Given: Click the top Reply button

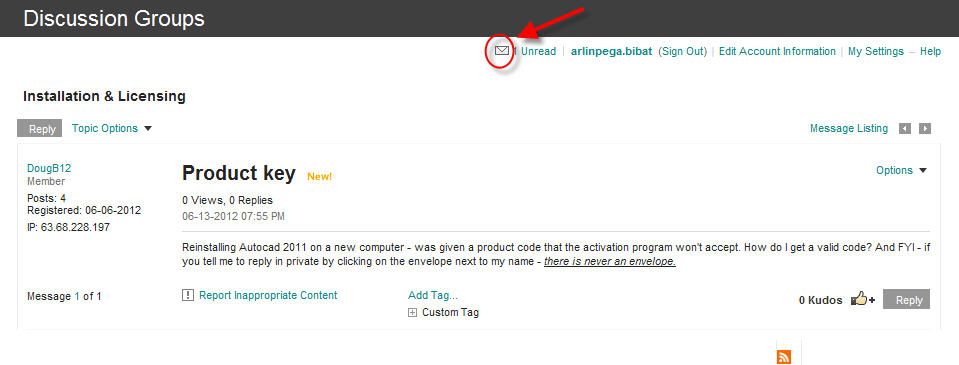Looking at the screenshot, I should coord(40,128).
